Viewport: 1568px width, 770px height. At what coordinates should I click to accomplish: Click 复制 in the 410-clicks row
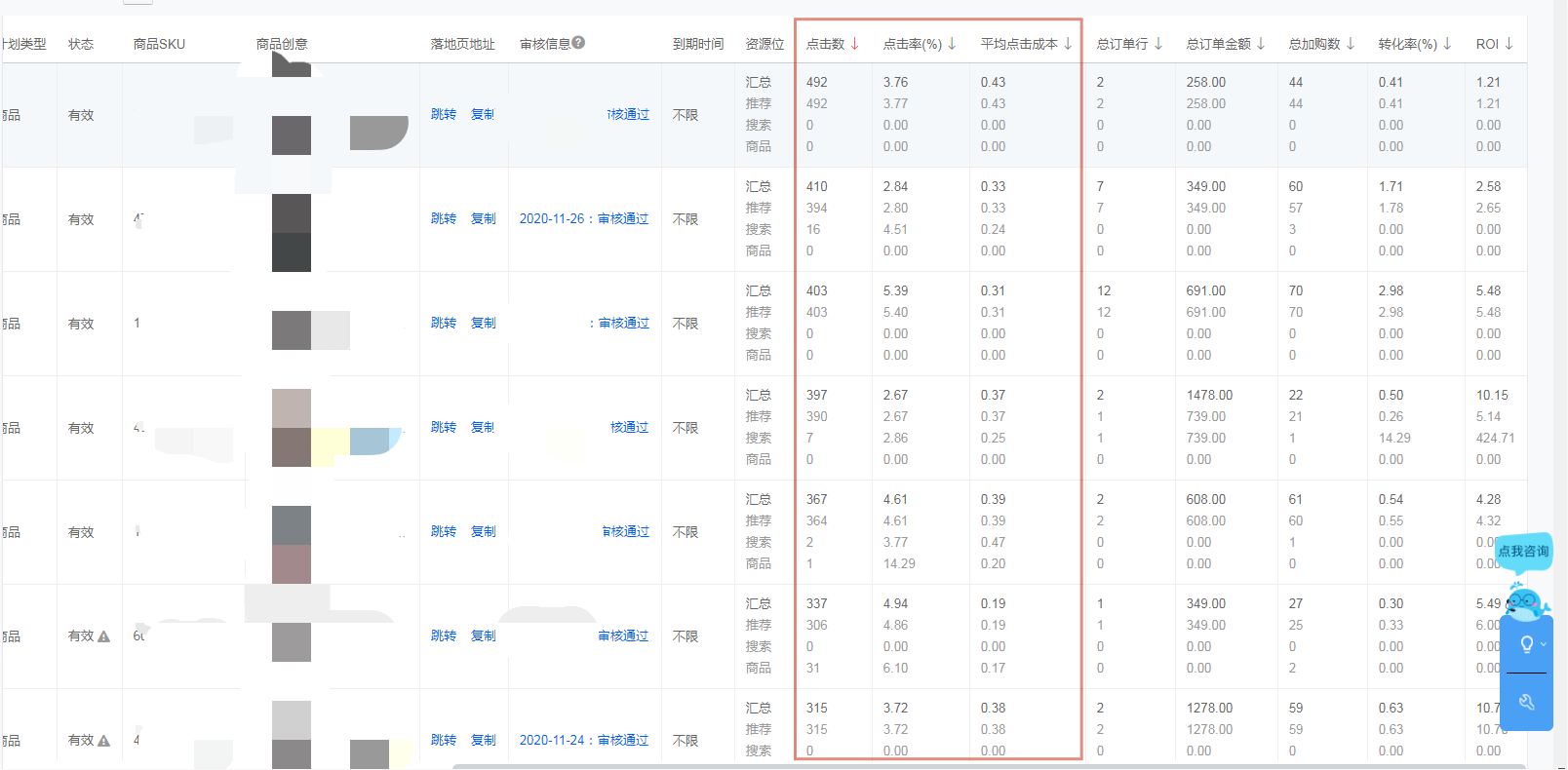click(484, 219)
